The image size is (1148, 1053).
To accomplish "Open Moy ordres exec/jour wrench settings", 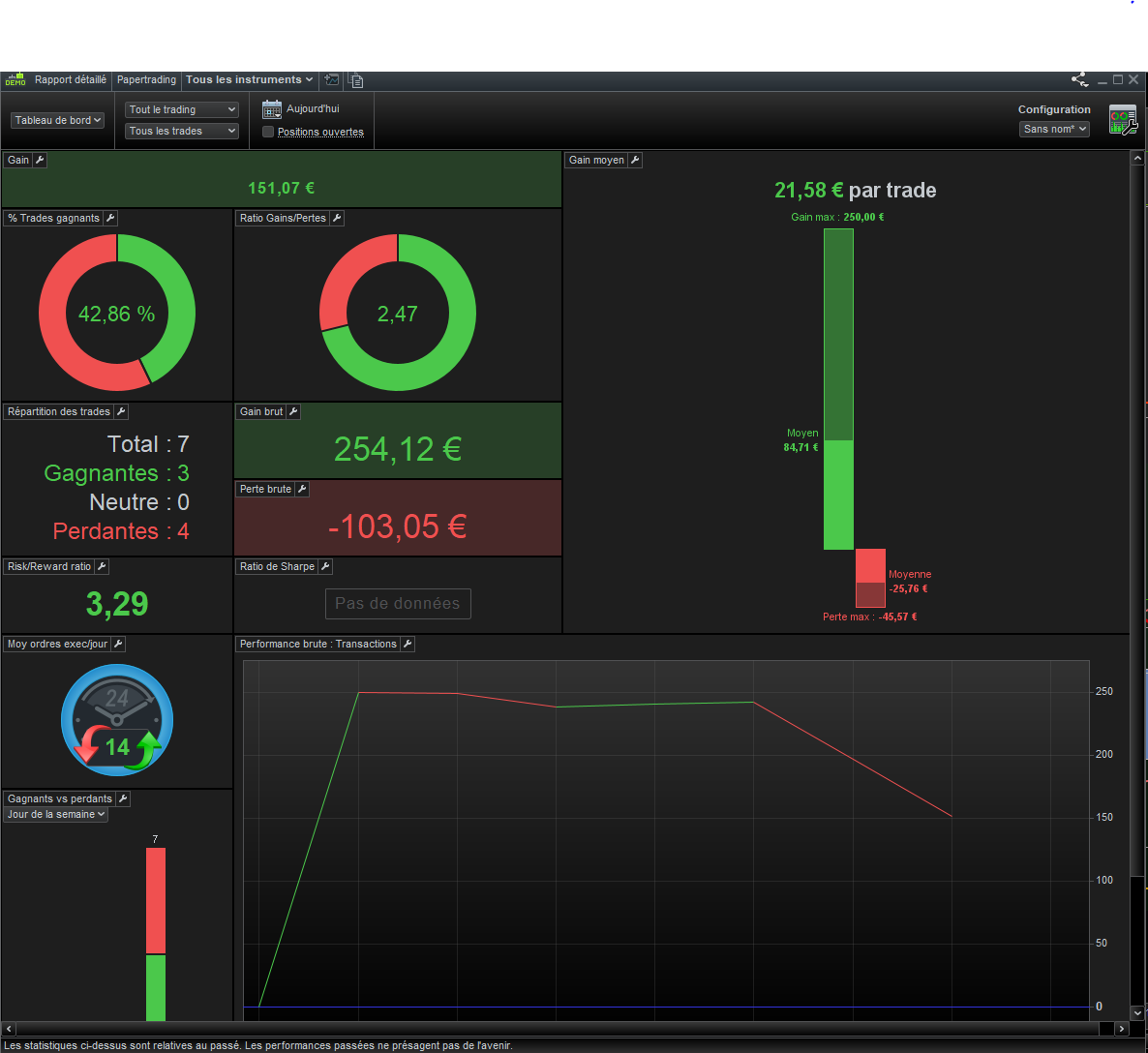I will coord(118,644).
